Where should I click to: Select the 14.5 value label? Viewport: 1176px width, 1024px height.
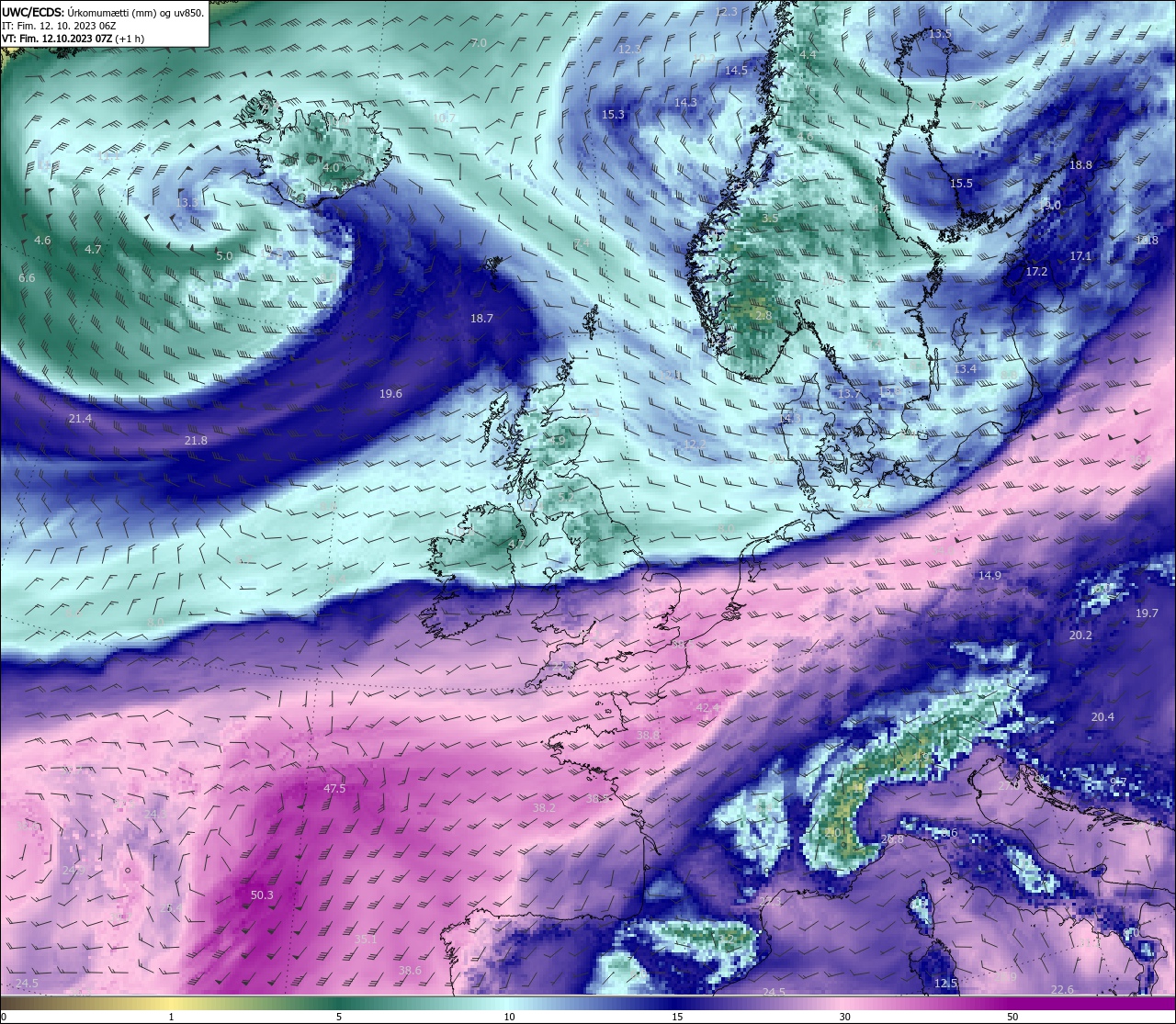(x=736, y=71)
